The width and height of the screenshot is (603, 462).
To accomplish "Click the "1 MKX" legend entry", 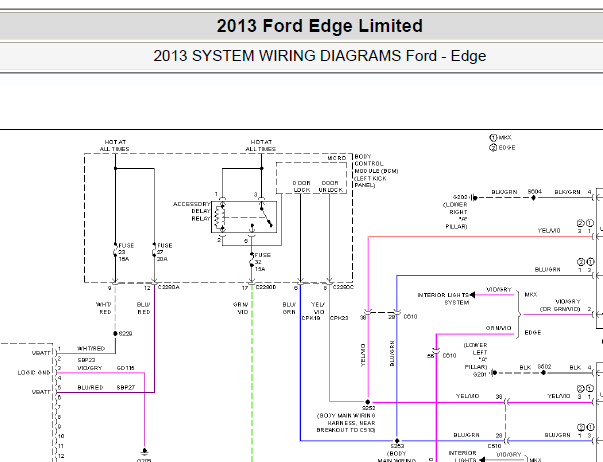I will pos(500,137).
